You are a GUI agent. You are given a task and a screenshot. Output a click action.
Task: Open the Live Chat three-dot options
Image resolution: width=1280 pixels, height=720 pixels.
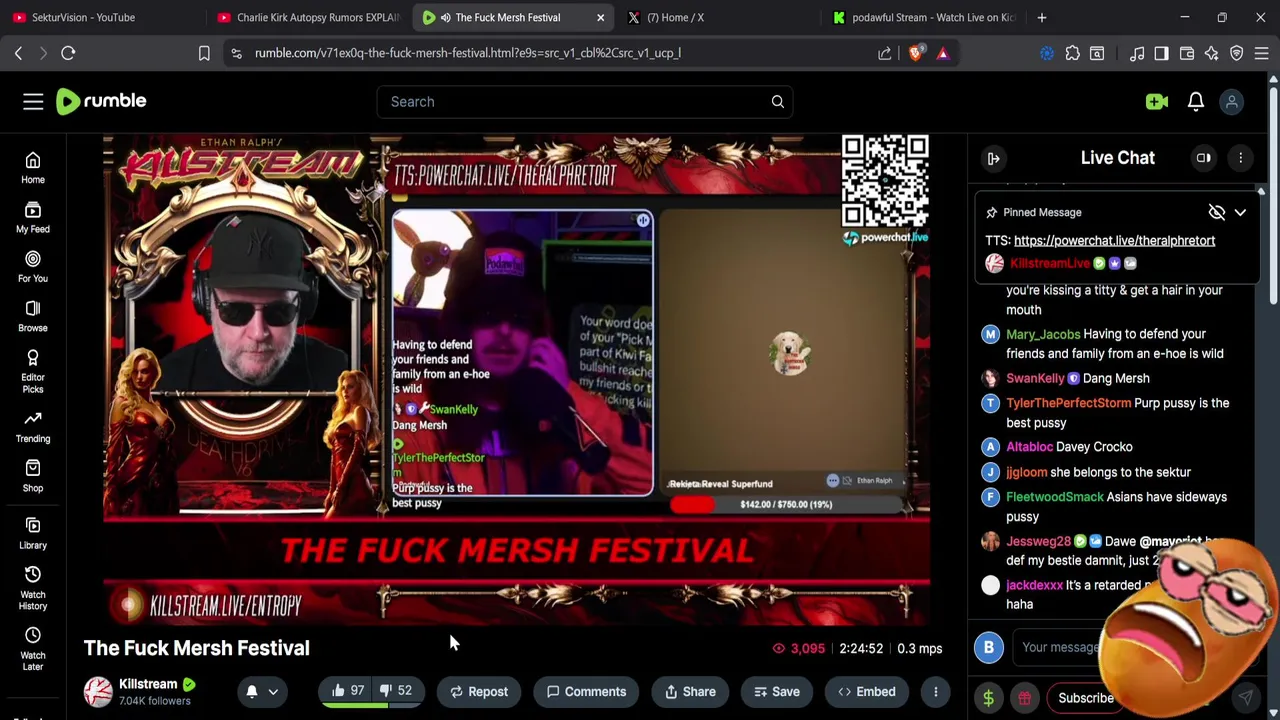coord(1240,158)
